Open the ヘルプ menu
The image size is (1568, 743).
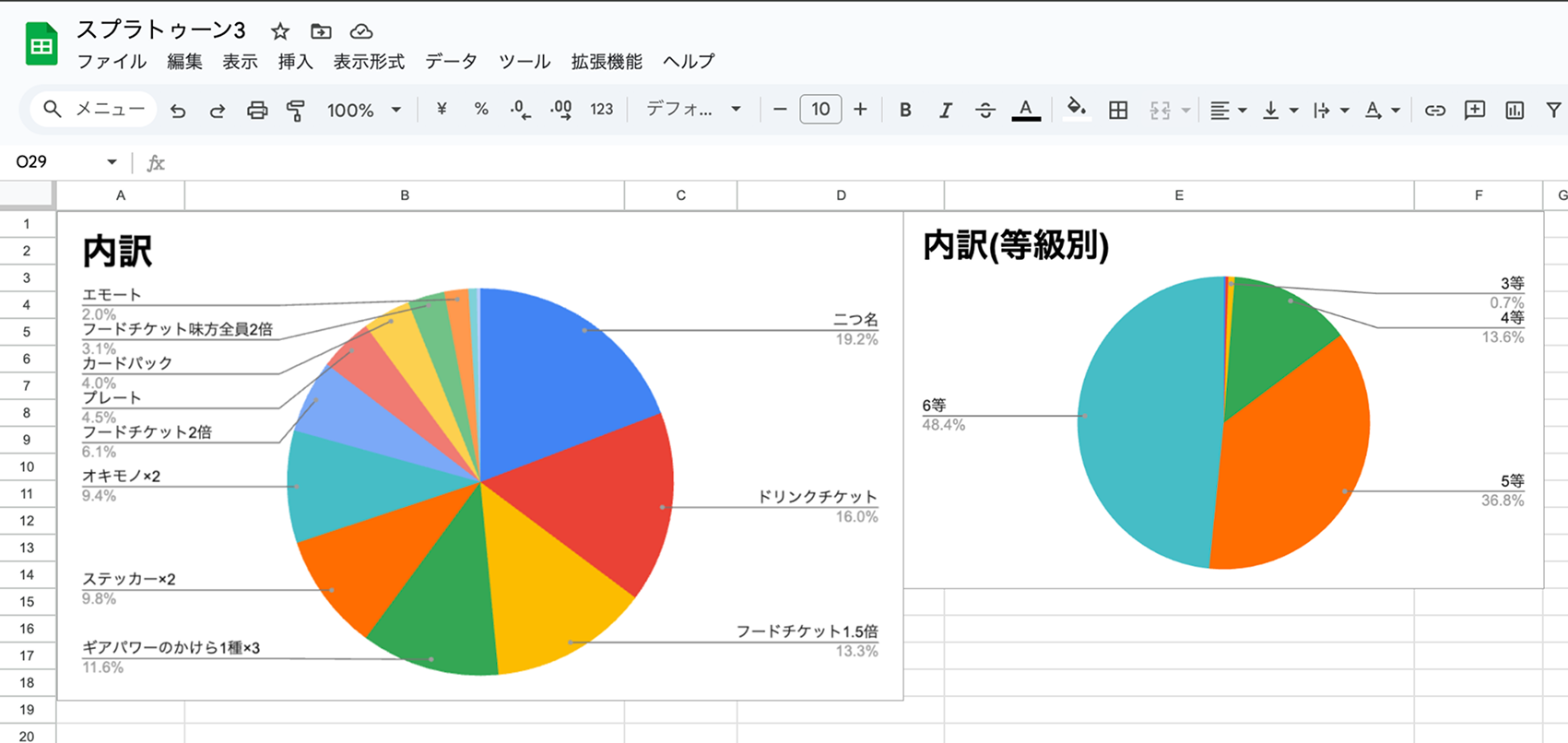(689, 62)
